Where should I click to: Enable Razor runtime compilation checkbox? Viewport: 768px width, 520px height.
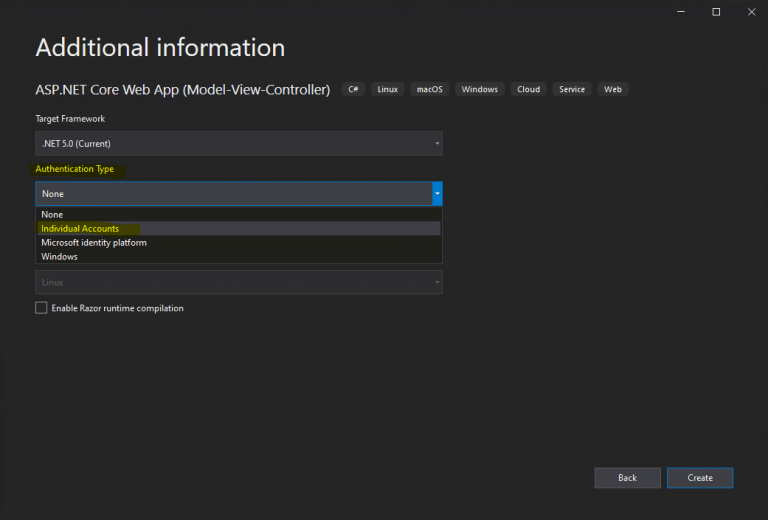(41, 308)
